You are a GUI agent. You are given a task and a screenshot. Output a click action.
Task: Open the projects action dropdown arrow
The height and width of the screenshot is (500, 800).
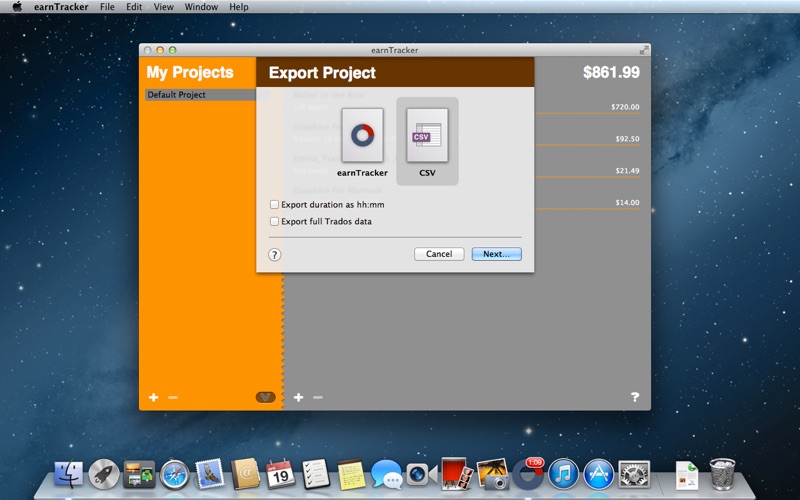point(265,397)
